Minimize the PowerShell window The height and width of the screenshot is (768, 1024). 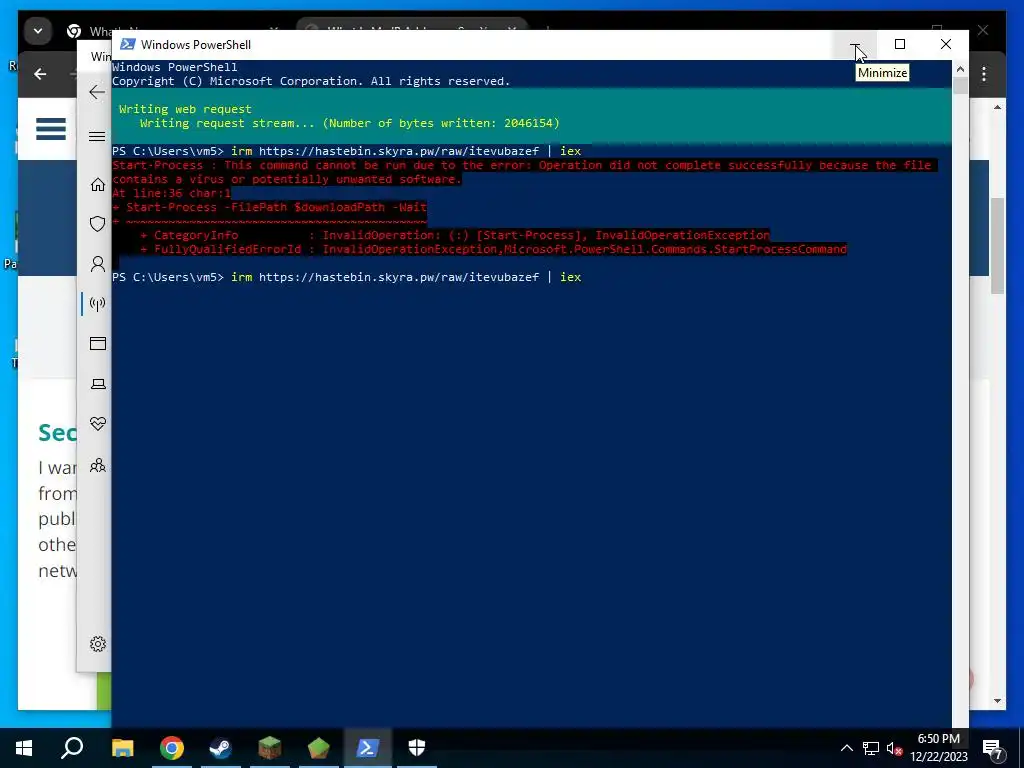pyautogui.click(x=855, y=44)
